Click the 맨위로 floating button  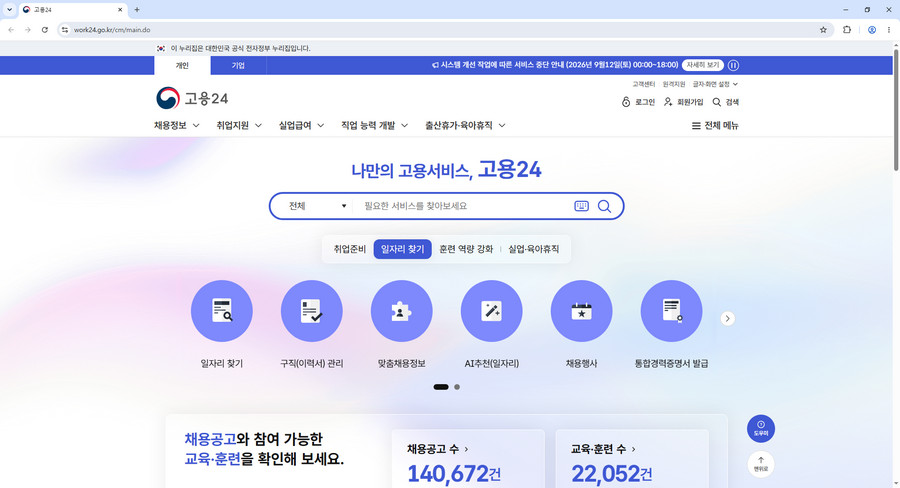[x=761, y=464]
